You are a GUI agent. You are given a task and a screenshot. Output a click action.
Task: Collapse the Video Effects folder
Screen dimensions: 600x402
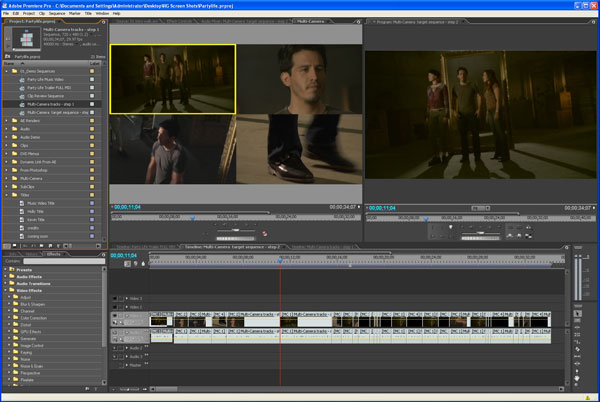click(x=5, y=290)
